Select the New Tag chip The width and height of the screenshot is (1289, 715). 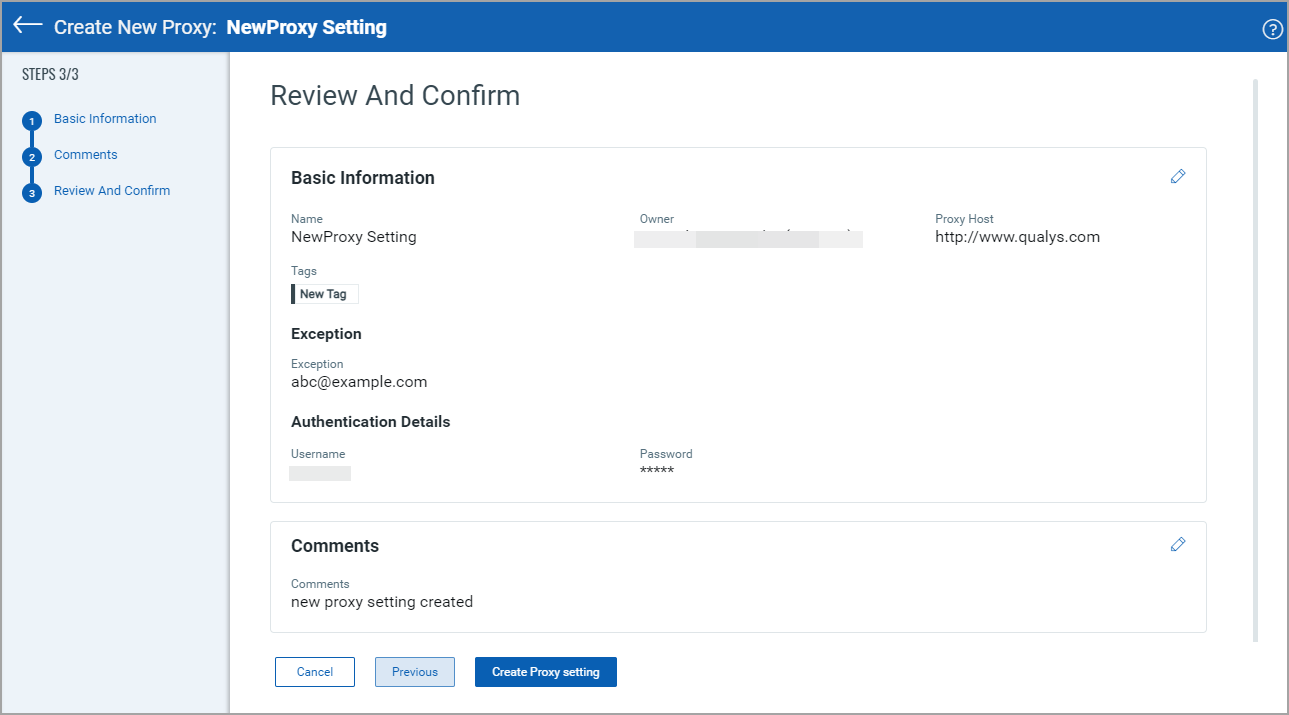point(324,293)
